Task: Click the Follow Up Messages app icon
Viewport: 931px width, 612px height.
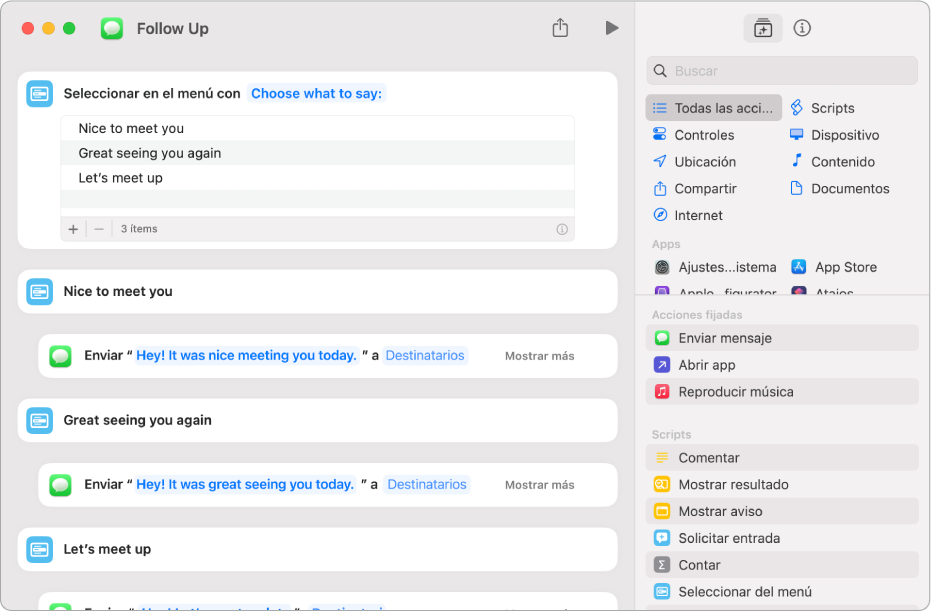Action: click(112, 28)
